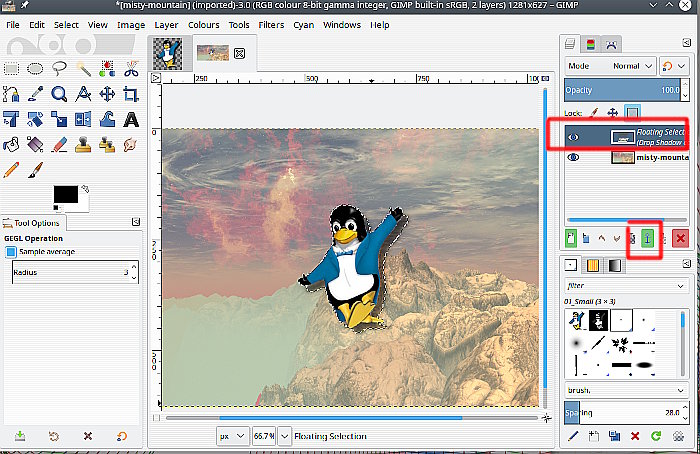This screenshot has width=700, height=454.
Task: Open the Layer menu
Action: (x=166, y=25)
